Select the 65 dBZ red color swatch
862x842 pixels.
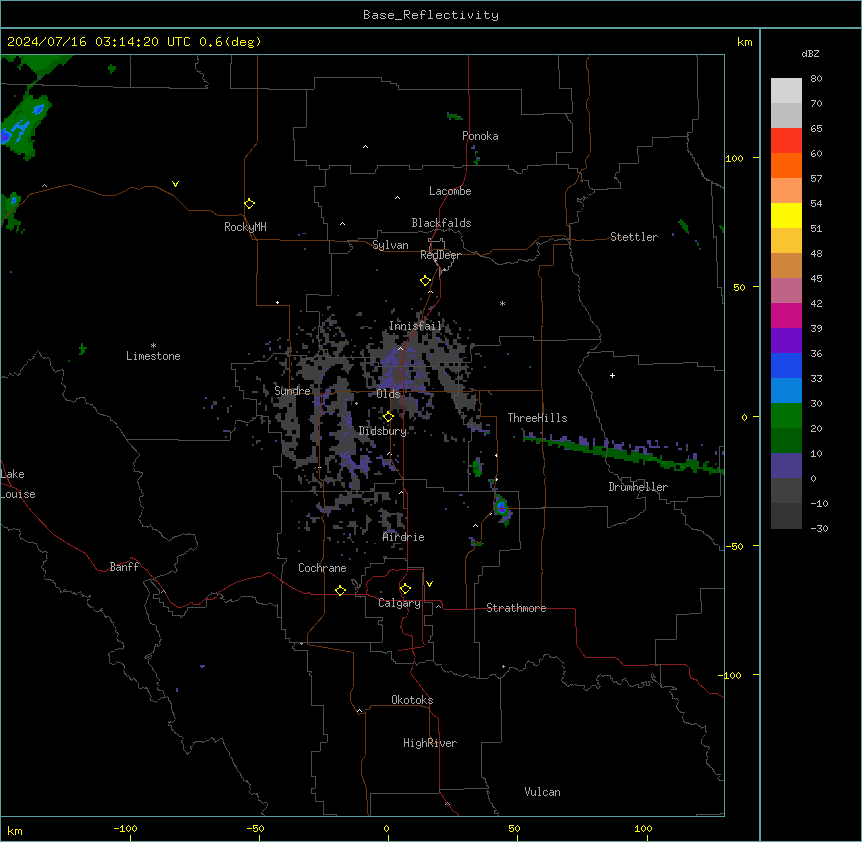786,141
